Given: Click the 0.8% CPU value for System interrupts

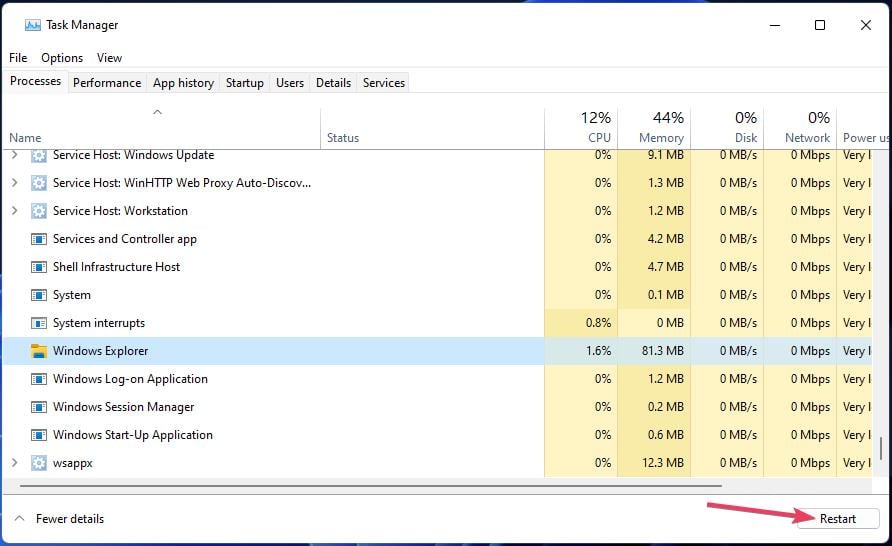Looking at the screenshot, I should [x=598, y=323].
